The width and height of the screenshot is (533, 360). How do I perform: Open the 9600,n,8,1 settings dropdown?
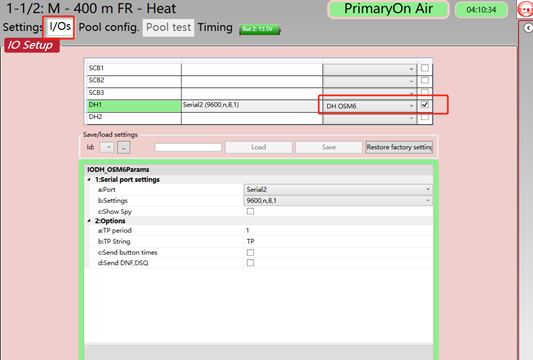click(x=338, y=201)
